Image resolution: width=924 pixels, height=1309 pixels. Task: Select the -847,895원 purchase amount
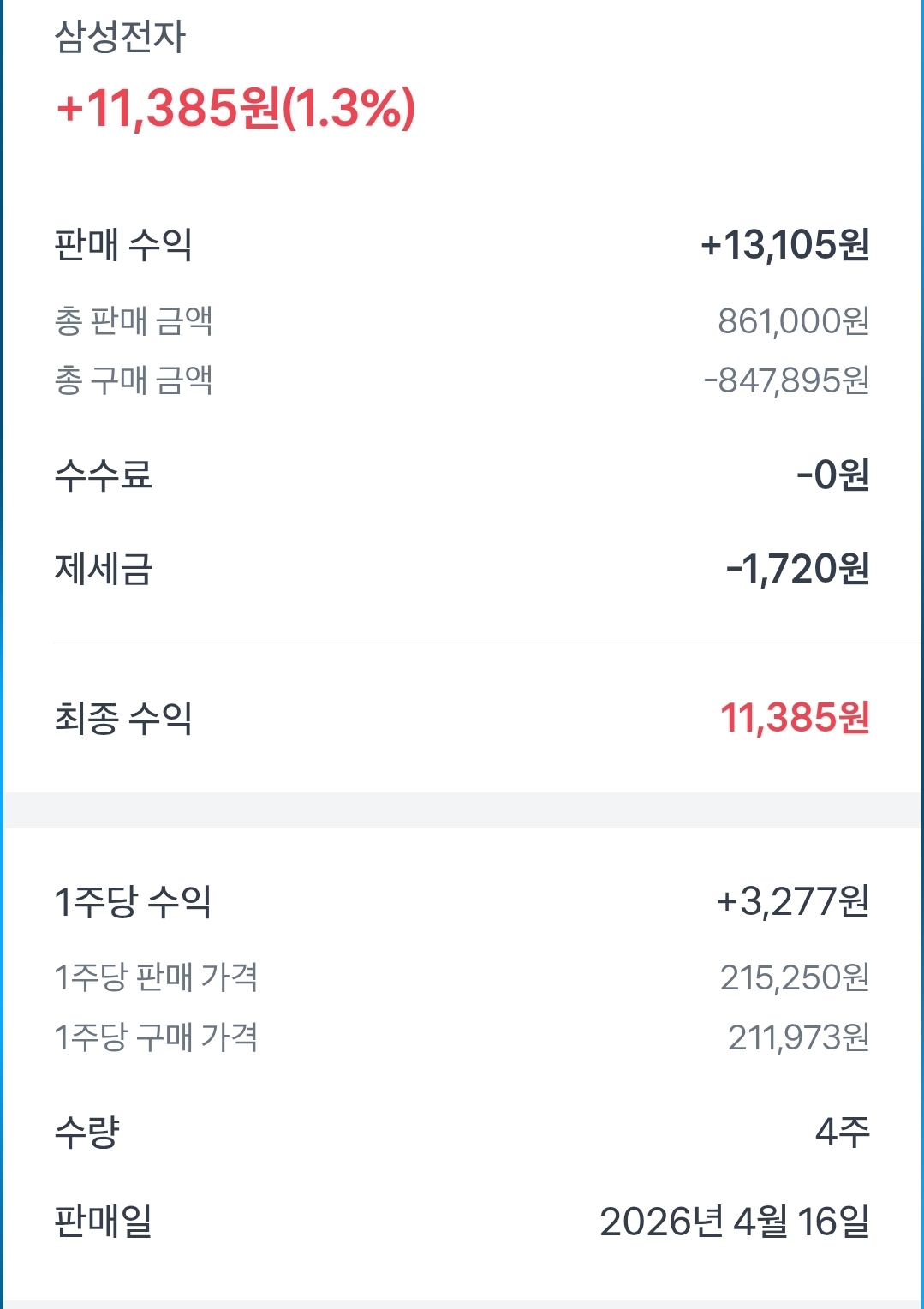(x=787, y=380)
